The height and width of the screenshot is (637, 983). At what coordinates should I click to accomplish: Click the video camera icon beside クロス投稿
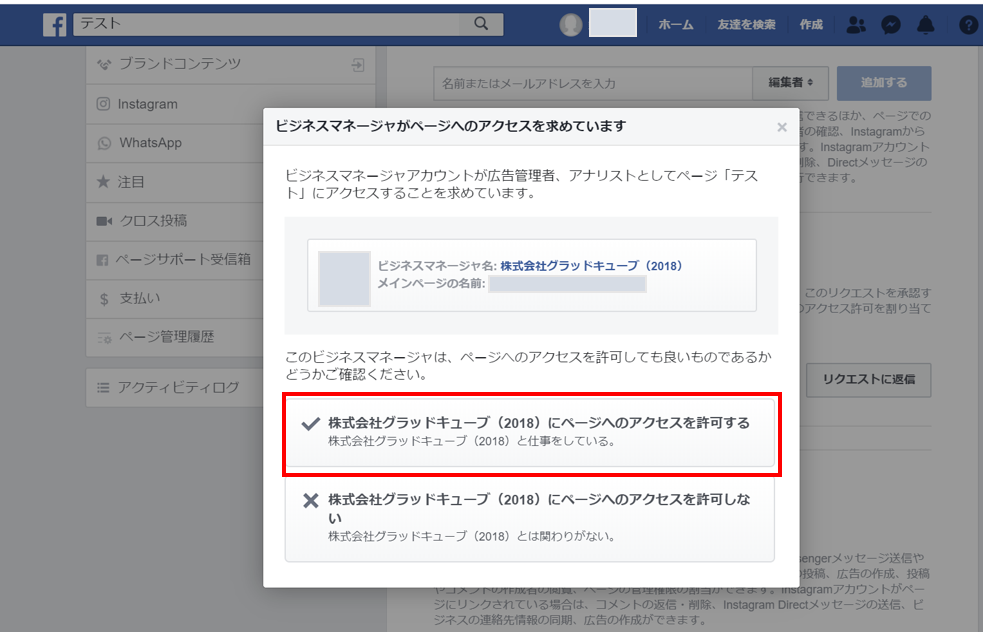click(x=104, y=221)
